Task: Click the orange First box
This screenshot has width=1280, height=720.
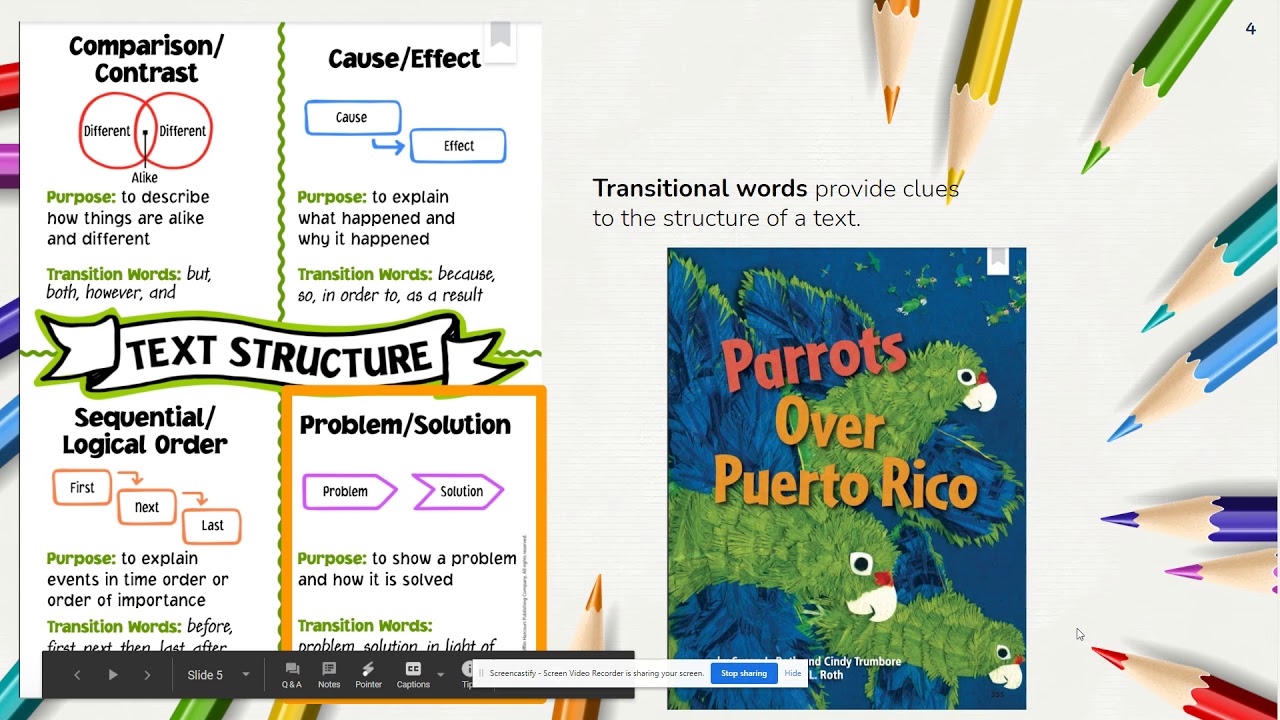Action: [x=82, y=488]
